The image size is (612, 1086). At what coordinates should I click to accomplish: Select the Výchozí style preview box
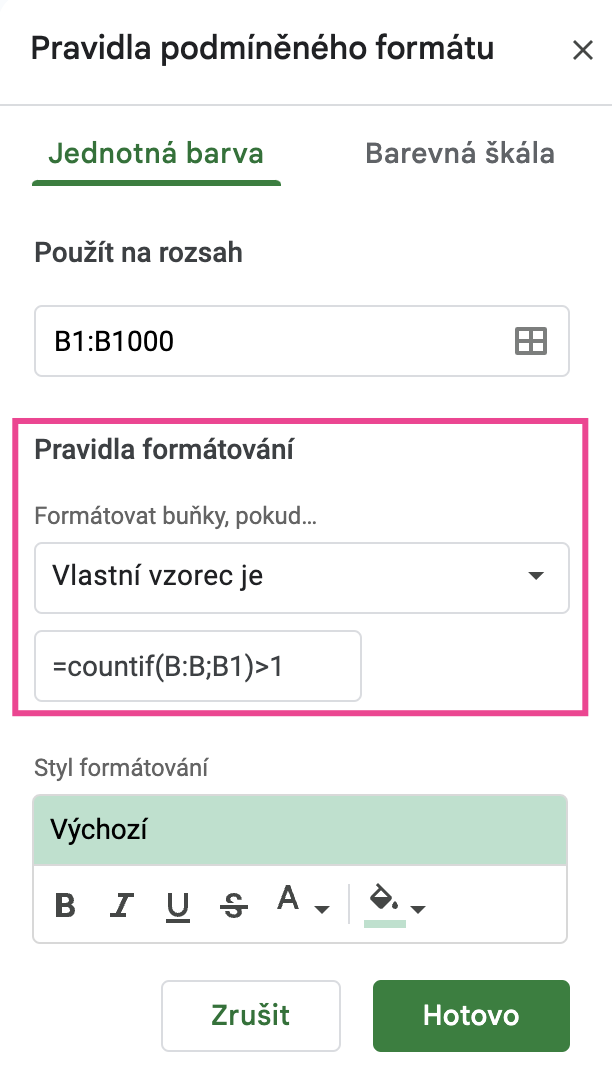[300, 830]
